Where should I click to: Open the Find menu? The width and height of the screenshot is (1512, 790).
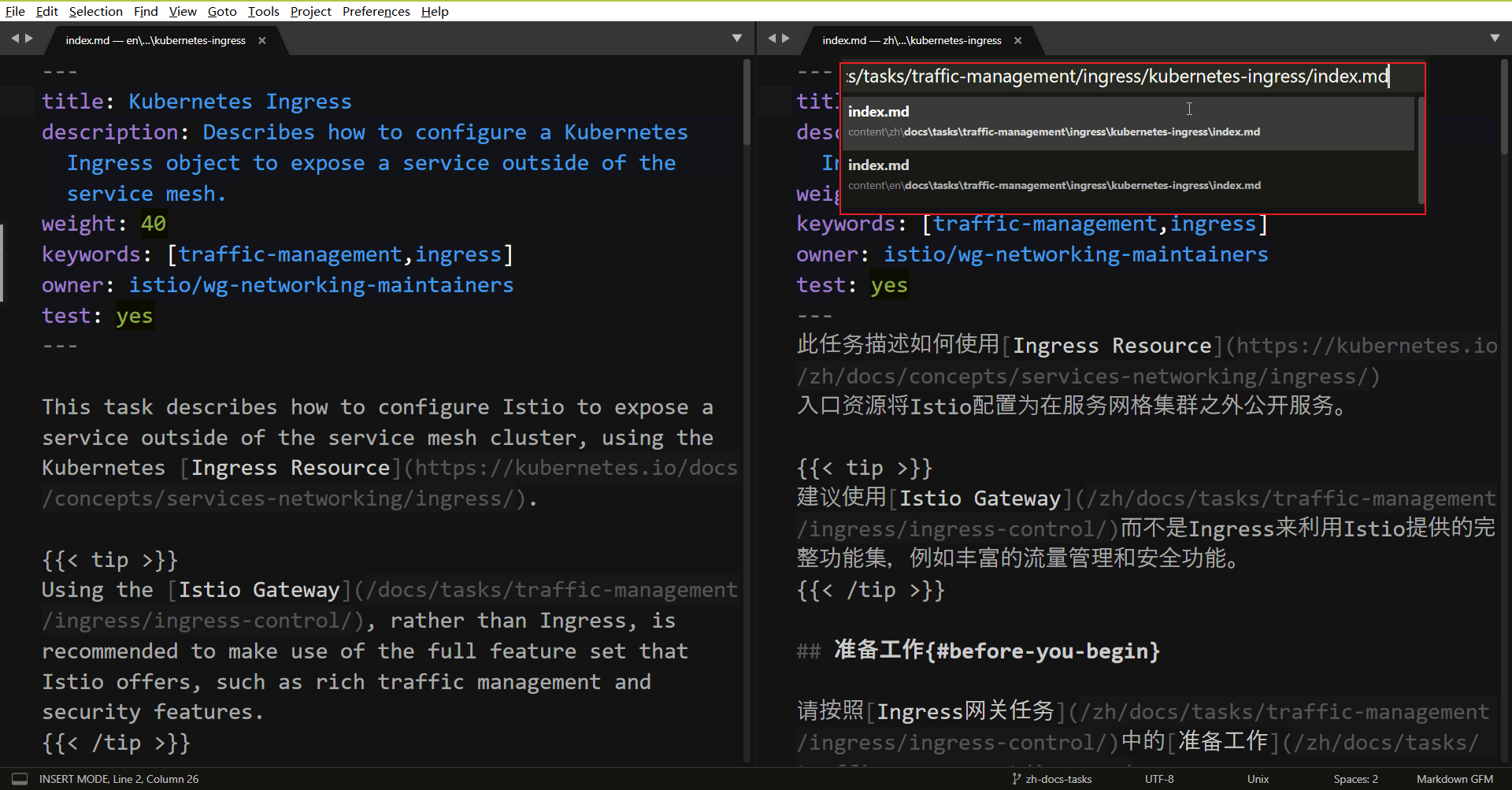146,11
